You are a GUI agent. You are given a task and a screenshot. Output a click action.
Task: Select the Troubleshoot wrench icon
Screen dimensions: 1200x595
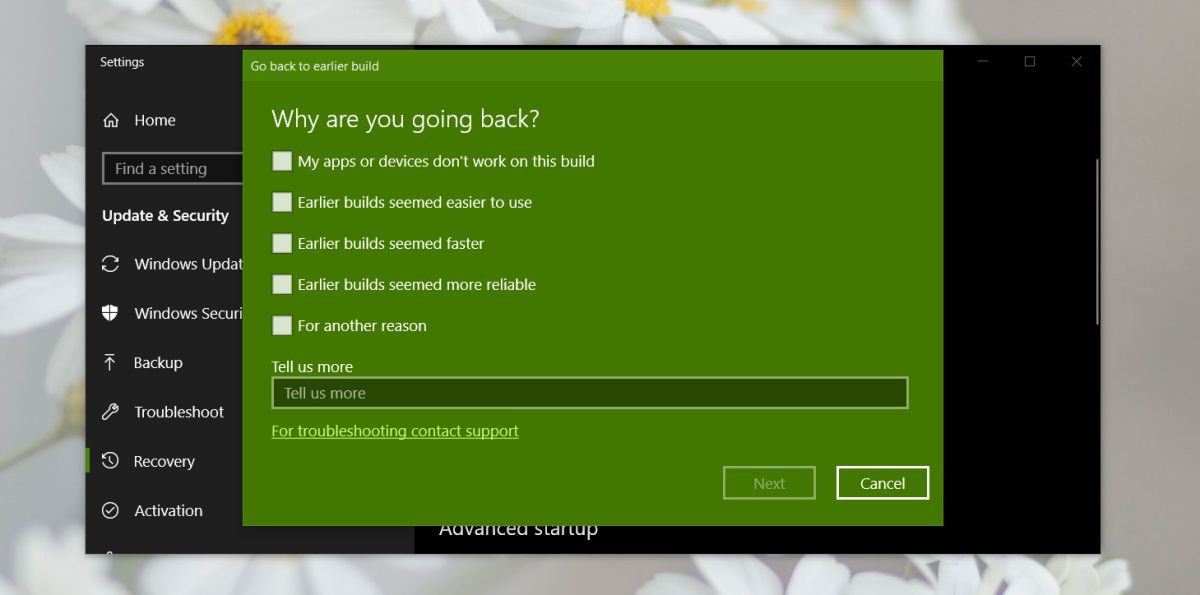point(110,412)
